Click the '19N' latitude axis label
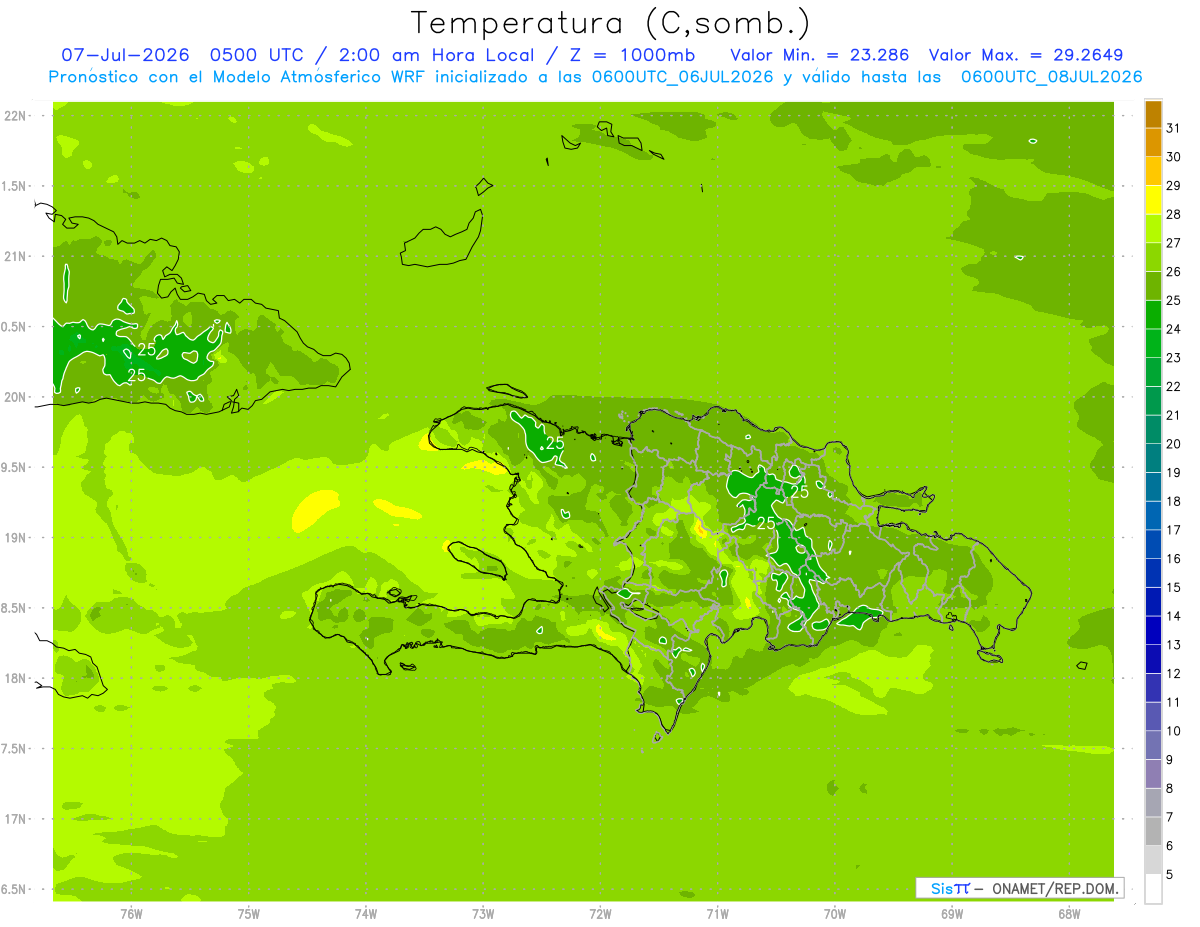This screenshot has width=1200, height=927. tap(16, 538)
